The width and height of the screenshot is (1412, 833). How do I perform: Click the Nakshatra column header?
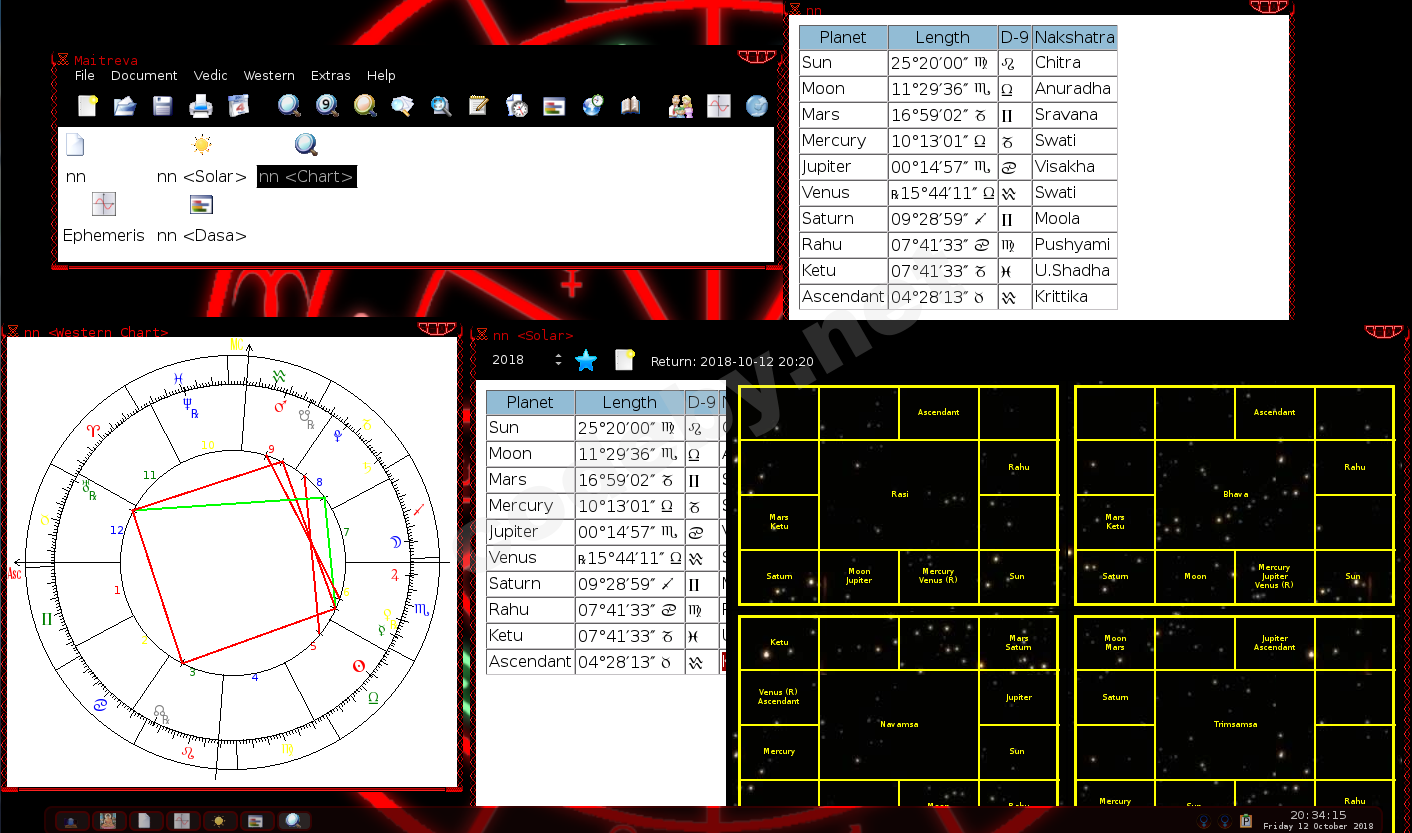click(x=1074, y=37)
